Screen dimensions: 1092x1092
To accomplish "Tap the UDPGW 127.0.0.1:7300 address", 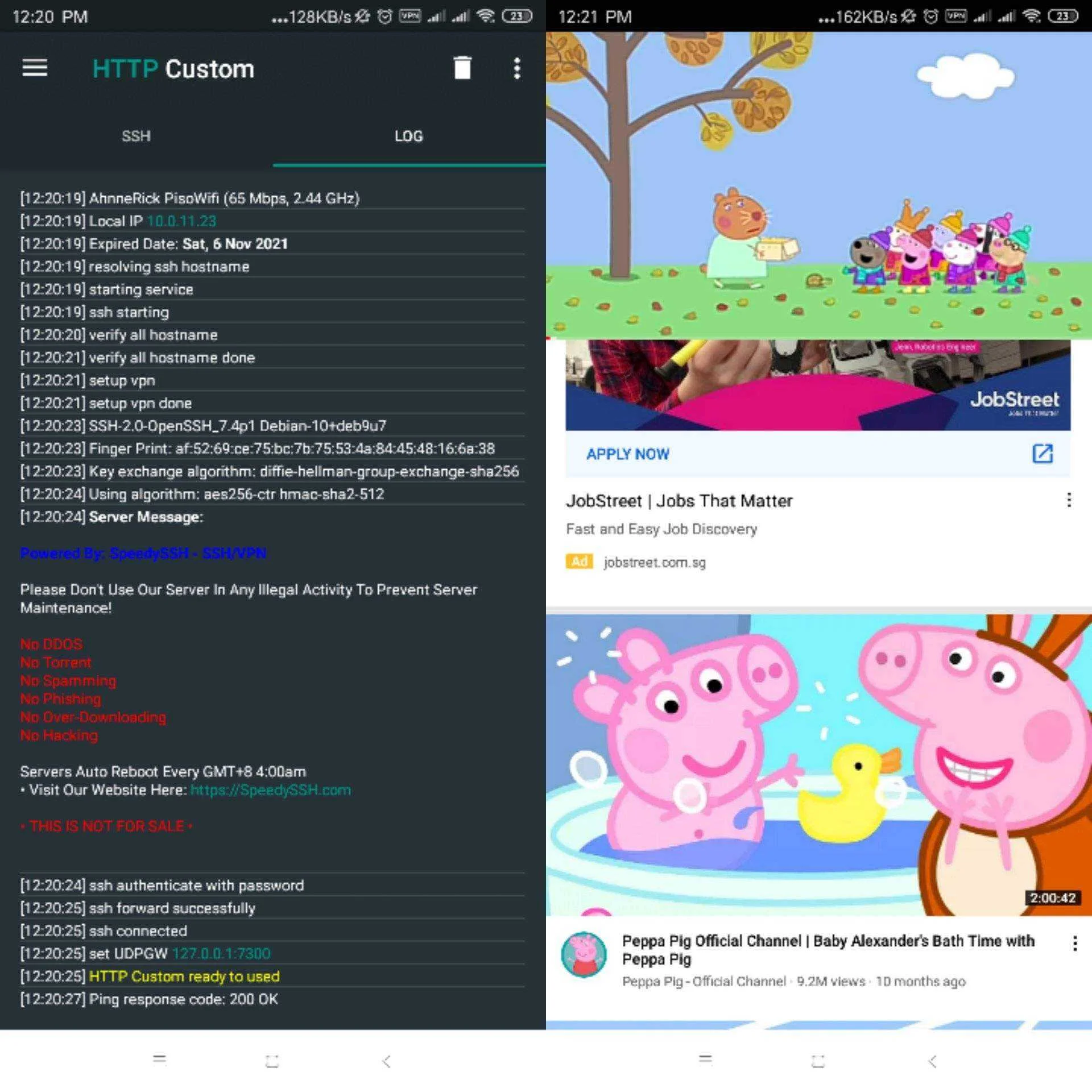I will point(221,953).
